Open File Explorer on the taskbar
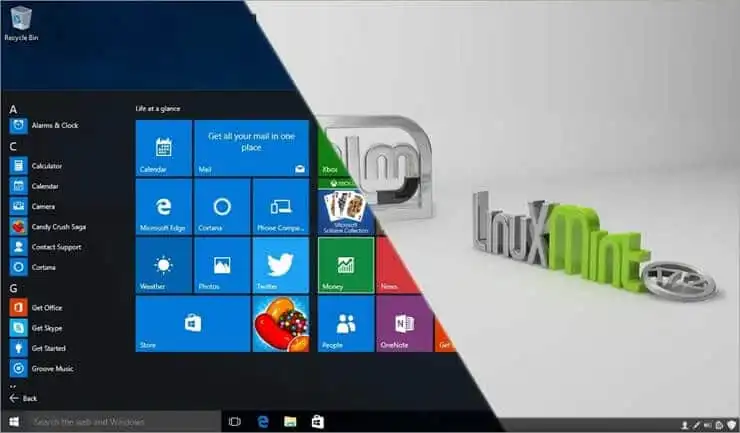This screenshot has height=433, width=740. click(290, 422)
